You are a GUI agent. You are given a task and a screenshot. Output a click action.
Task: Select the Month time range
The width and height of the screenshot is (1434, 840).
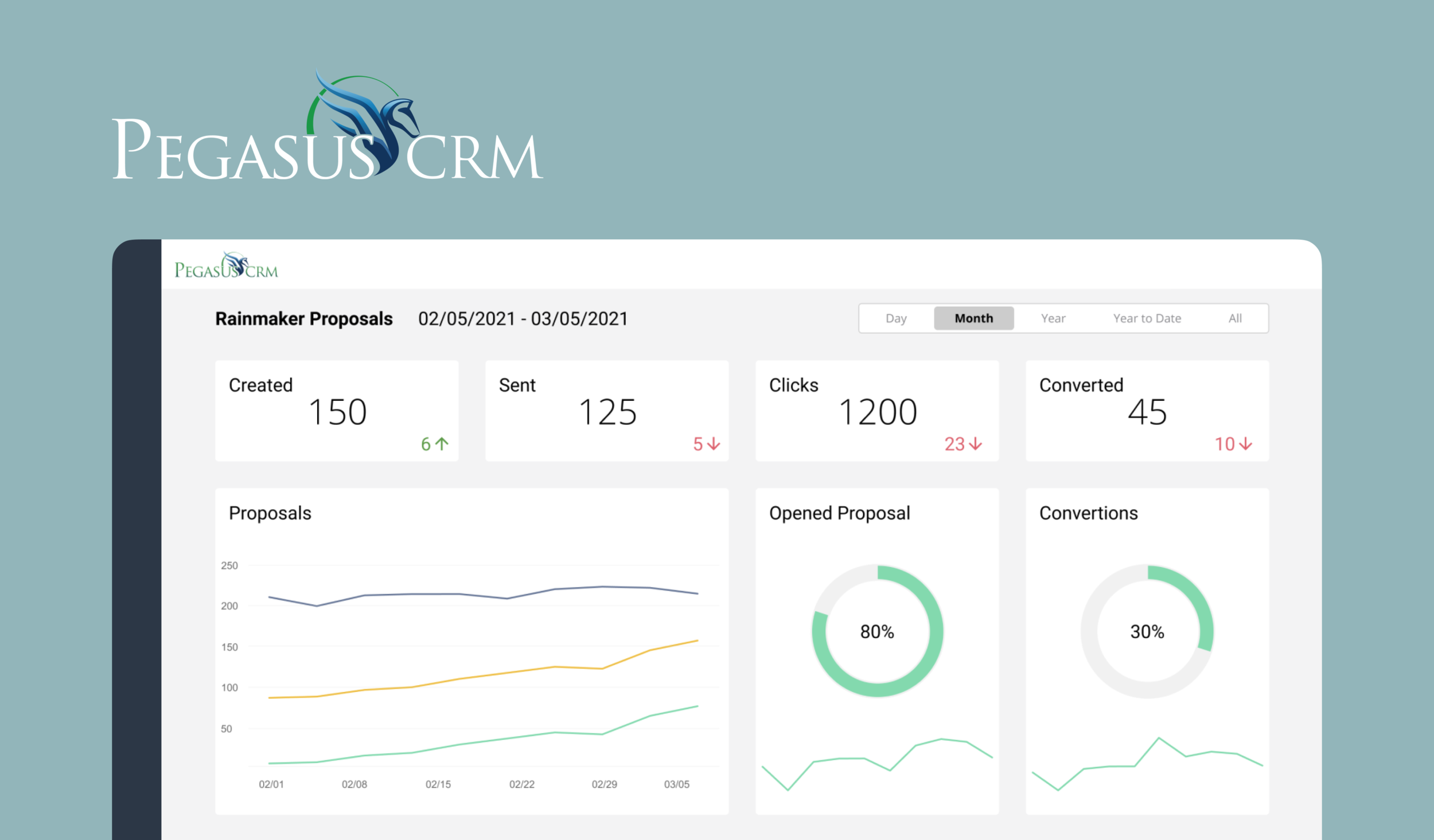click(x=973, y=318)
